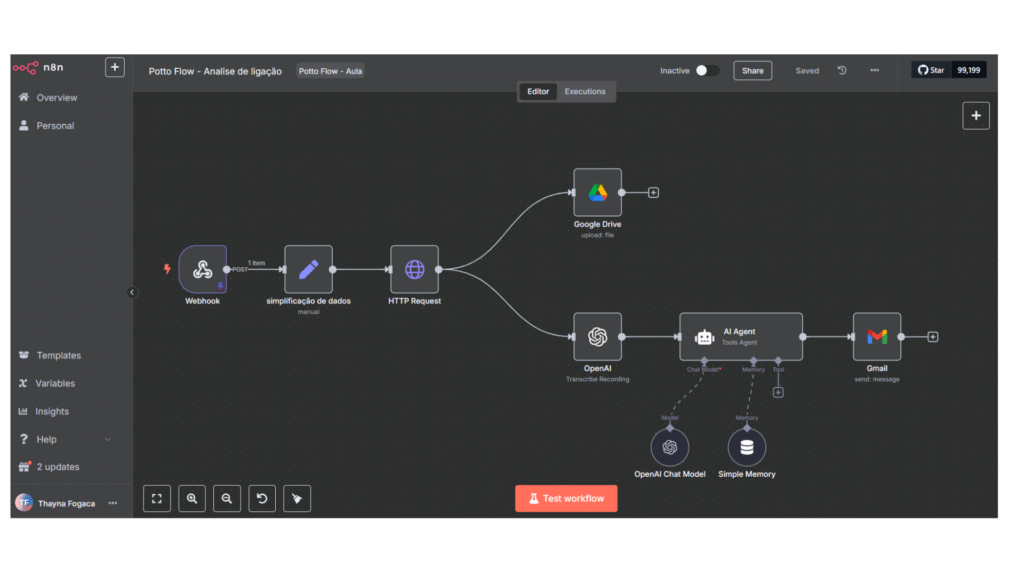Screen dimensions: 1024x576
Task: Click the Share button
Action: pos(752,71)
